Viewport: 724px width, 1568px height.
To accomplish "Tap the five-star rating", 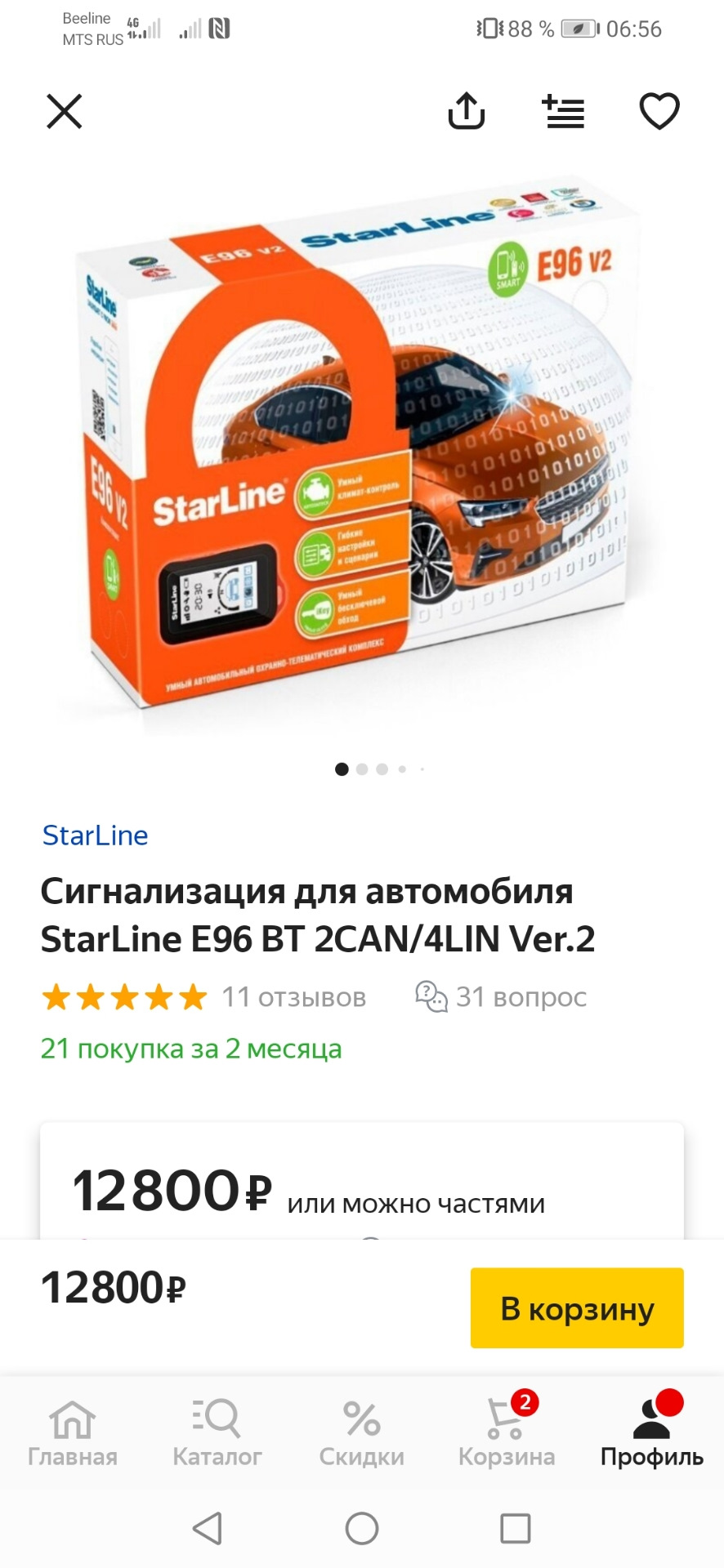I will pos(124,997).
